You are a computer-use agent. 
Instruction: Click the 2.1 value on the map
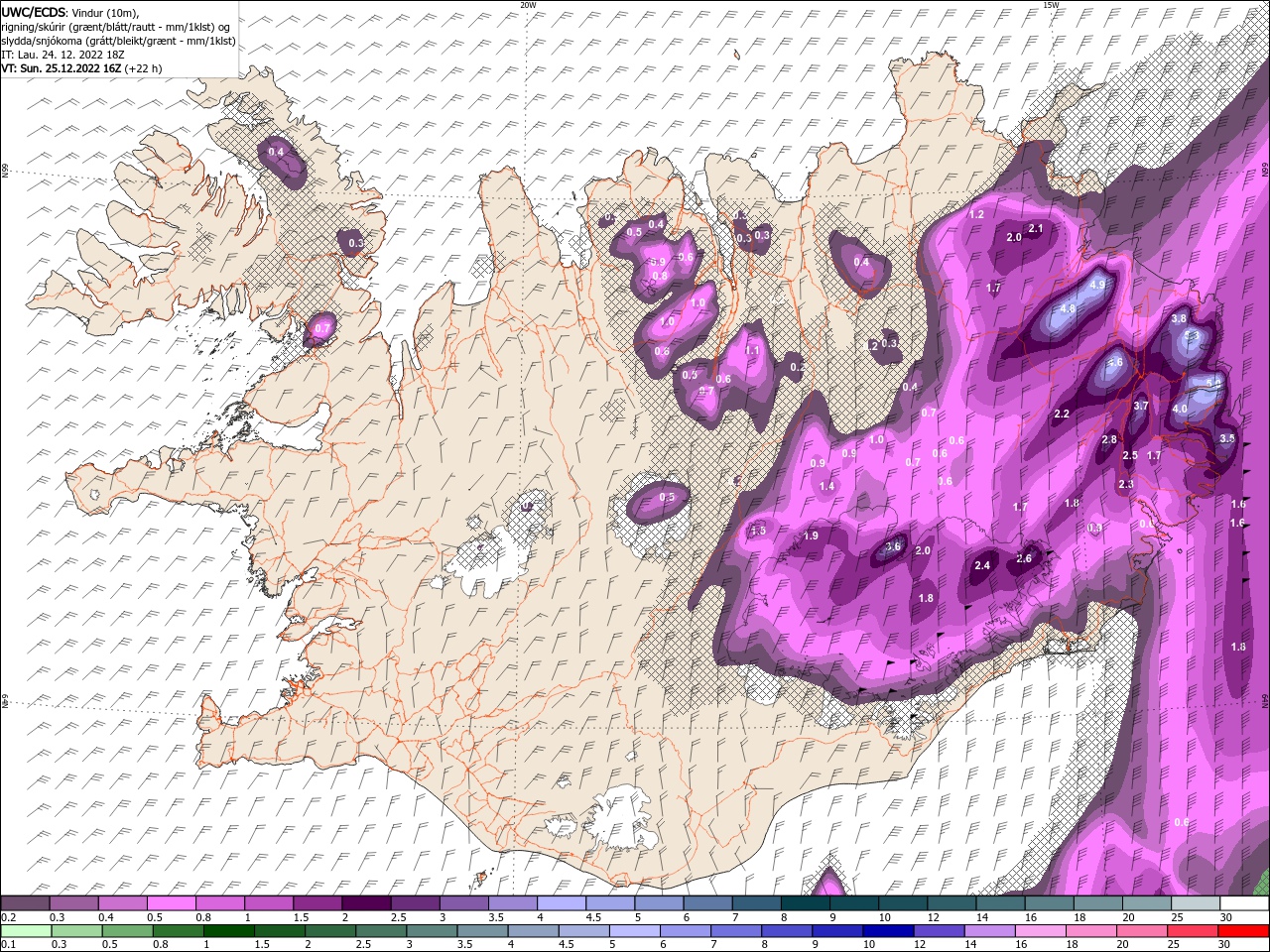1036,228
